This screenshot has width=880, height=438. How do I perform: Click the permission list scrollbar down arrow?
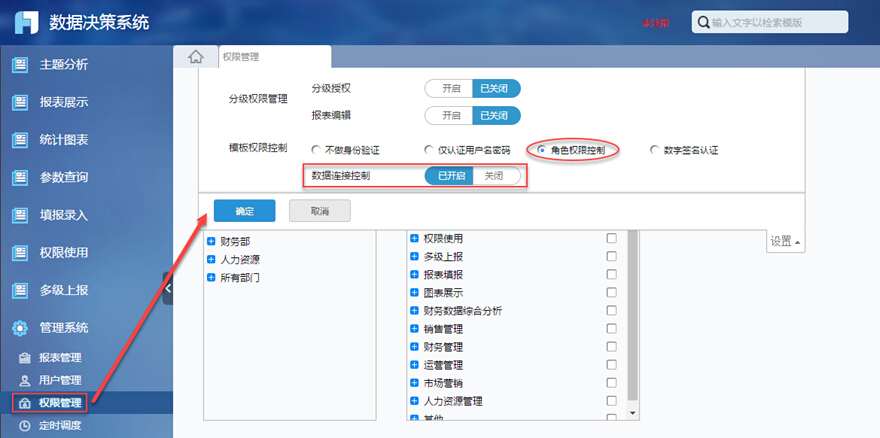632,413
